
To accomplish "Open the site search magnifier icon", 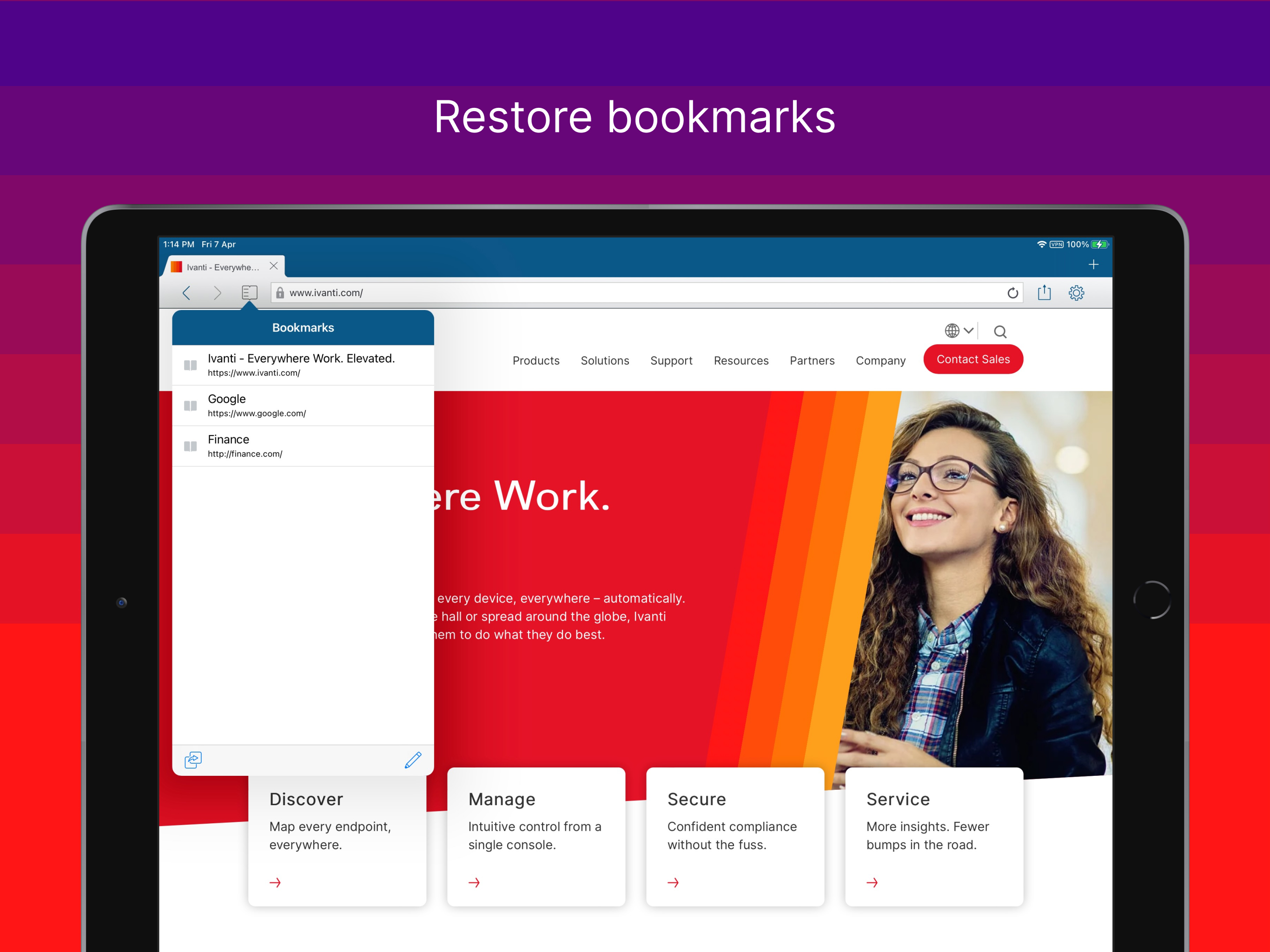I will point(999,331).
